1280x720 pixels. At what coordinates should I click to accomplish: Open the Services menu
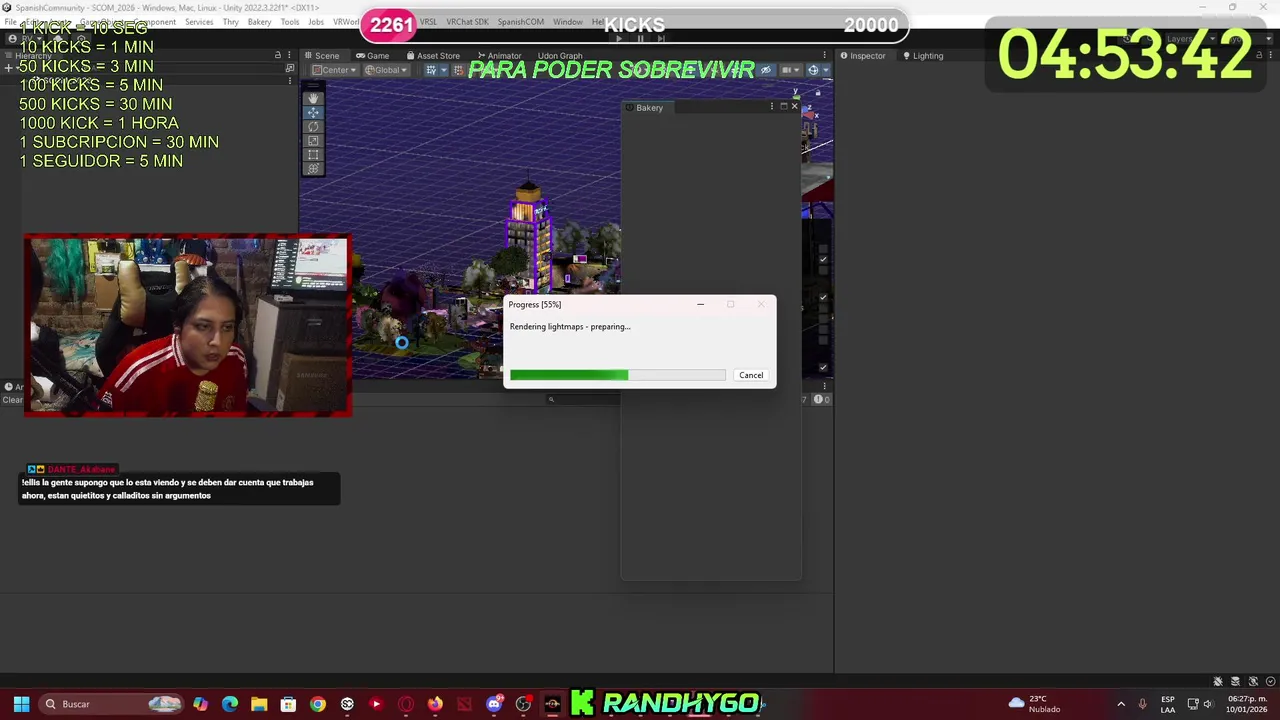point(199,22)
